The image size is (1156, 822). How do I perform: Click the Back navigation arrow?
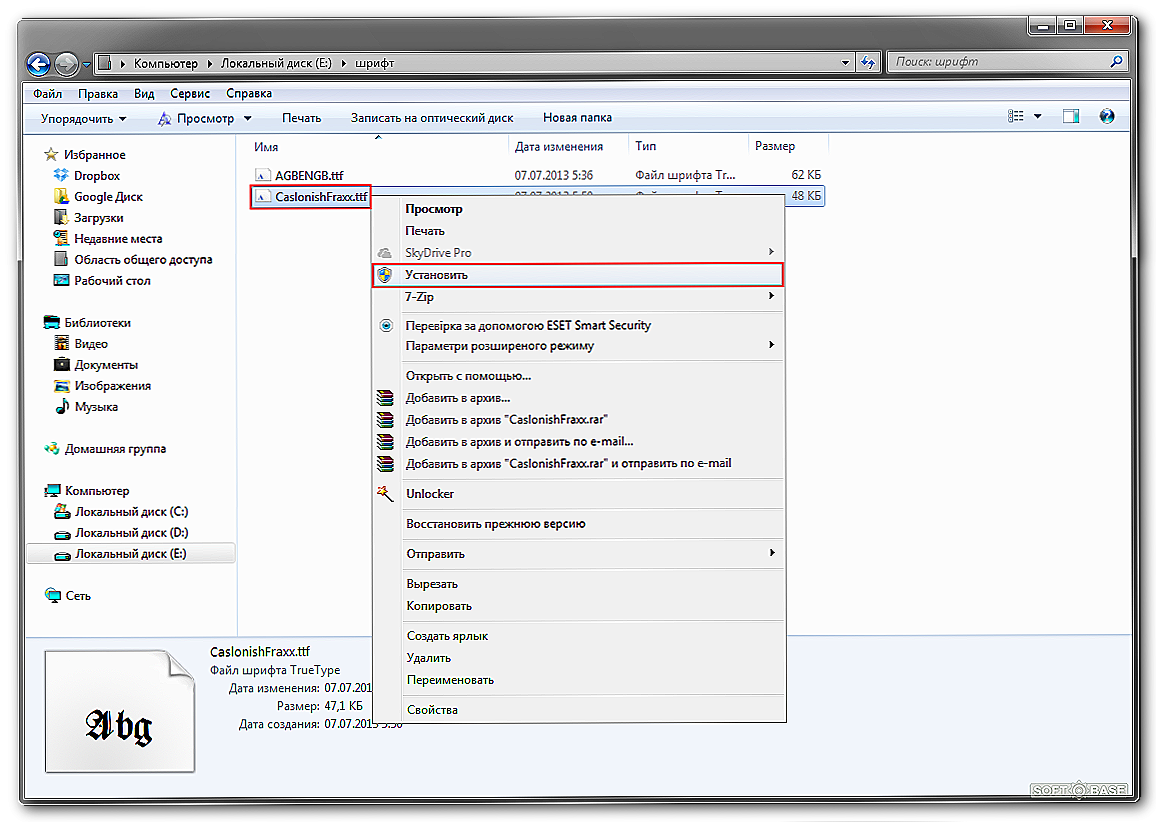(38, 64)
